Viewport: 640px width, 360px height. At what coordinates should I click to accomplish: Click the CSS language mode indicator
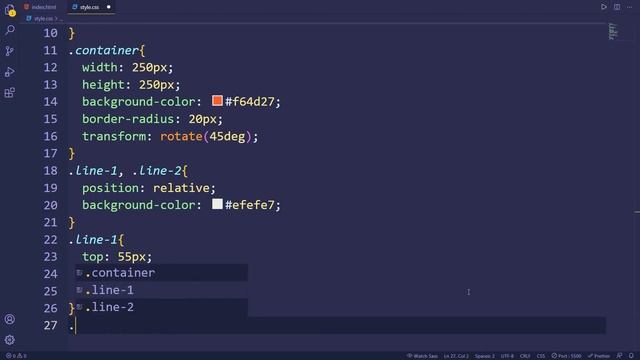(x=541, y=356)
